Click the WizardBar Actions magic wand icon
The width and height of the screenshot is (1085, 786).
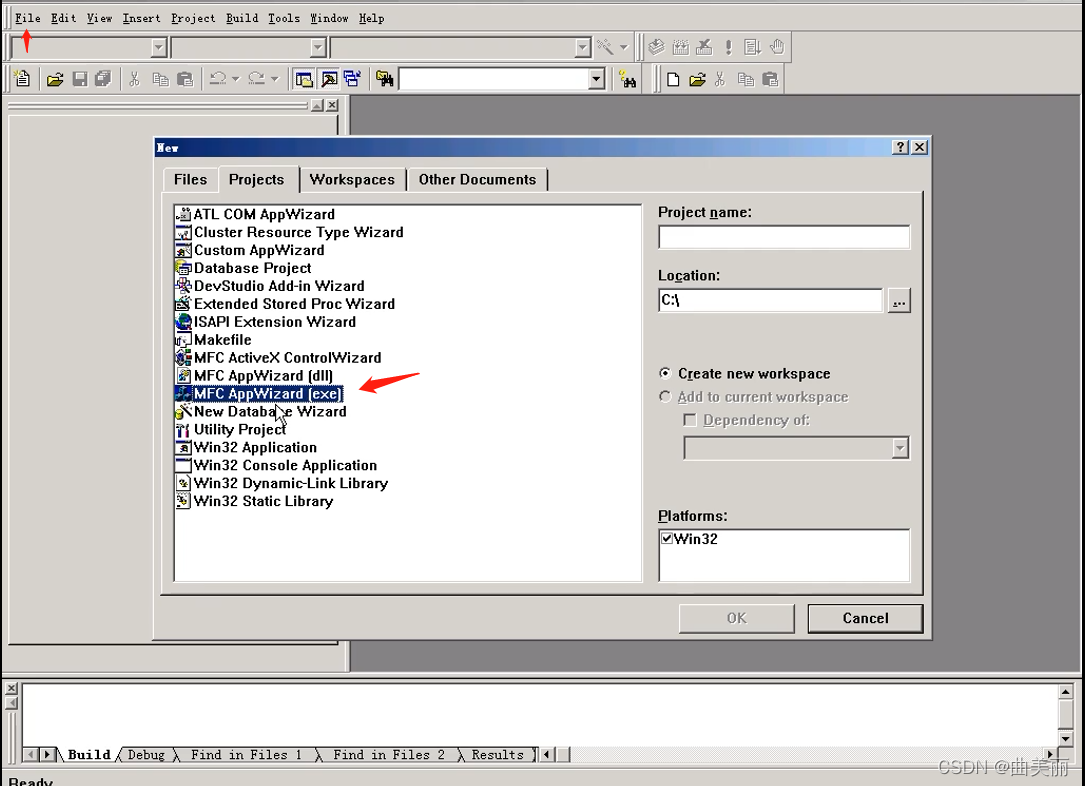tap(605, 47)
